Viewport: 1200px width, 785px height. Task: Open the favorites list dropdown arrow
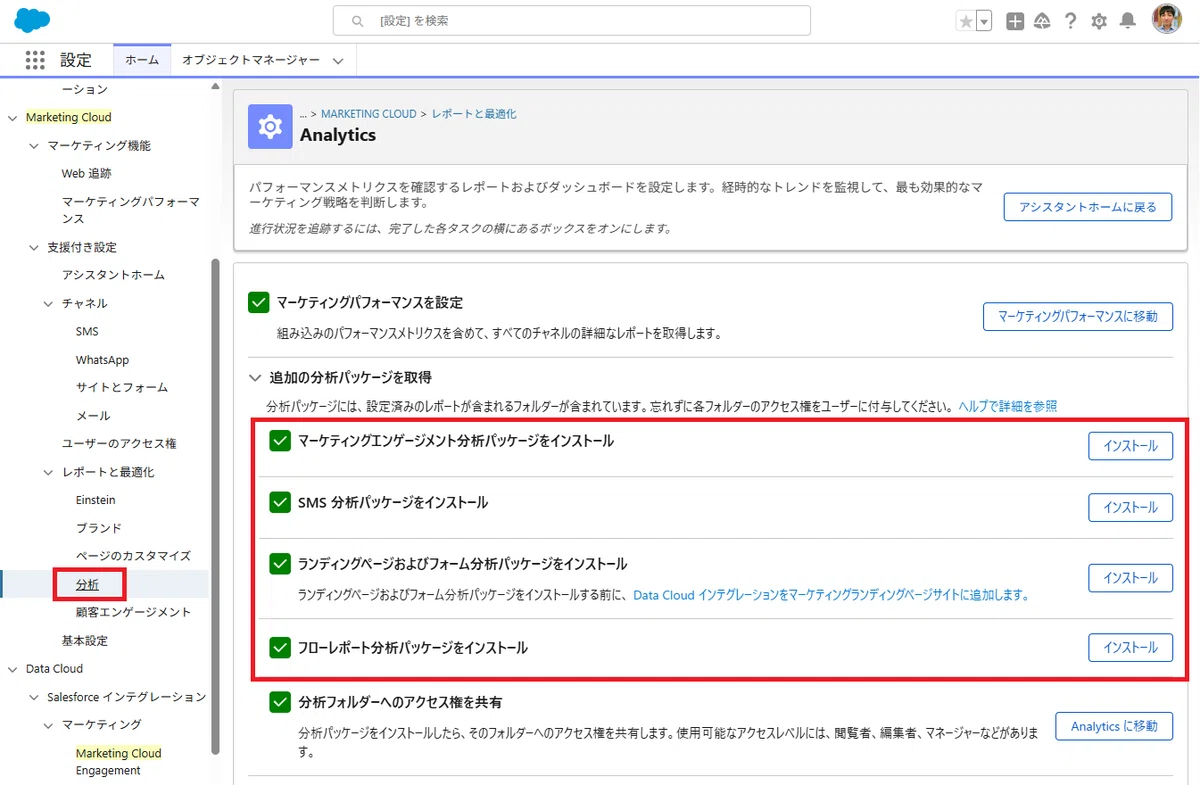click(984, 21)
